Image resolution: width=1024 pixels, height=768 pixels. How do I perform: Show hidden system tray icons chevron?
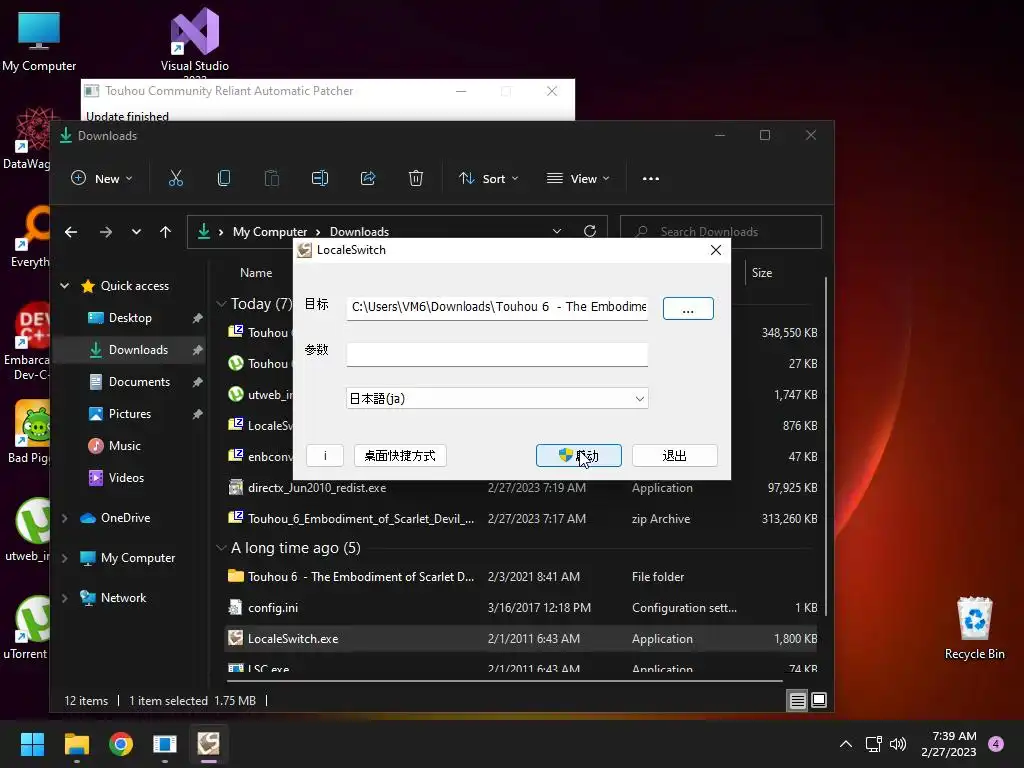[846, 744]
